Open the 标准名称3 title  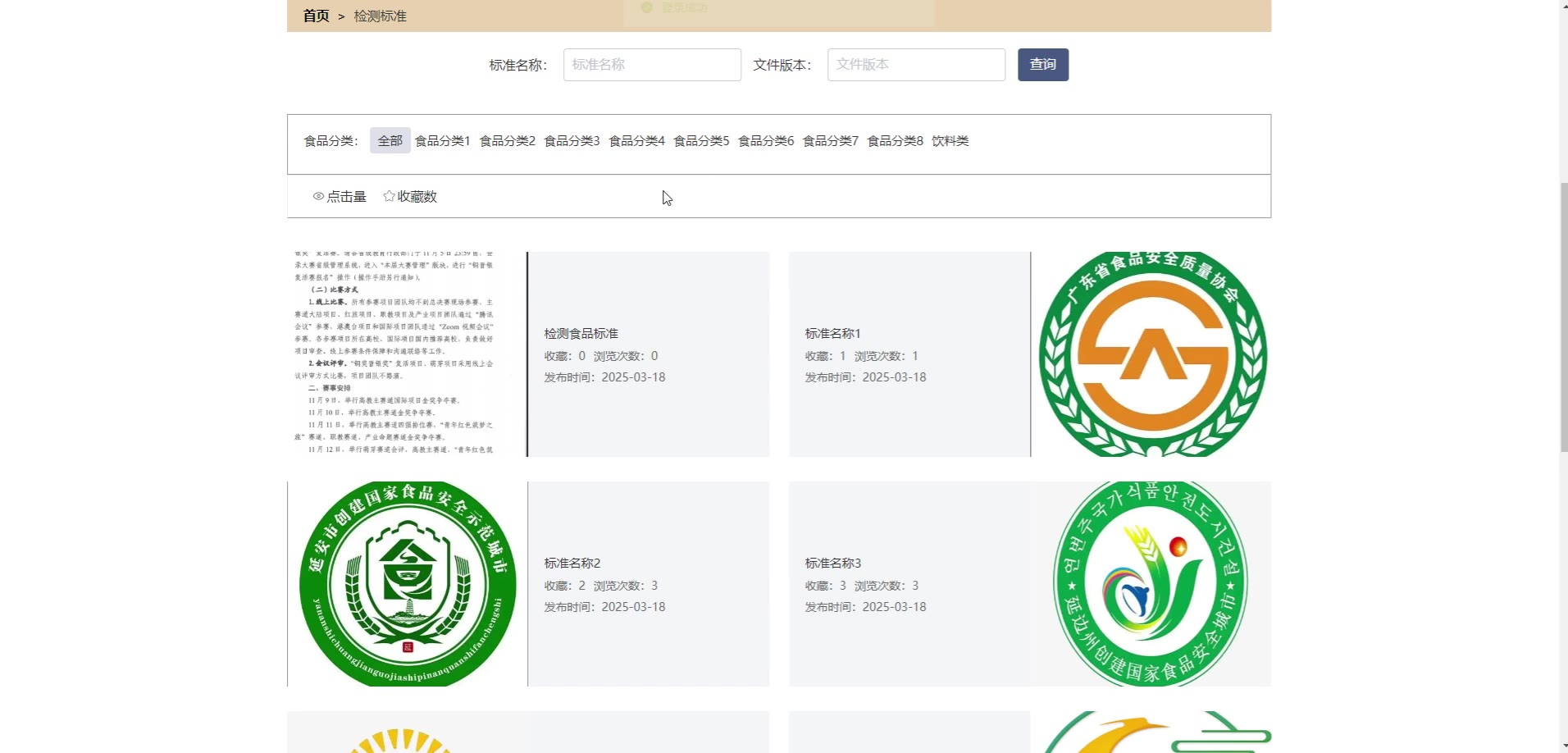833,564
